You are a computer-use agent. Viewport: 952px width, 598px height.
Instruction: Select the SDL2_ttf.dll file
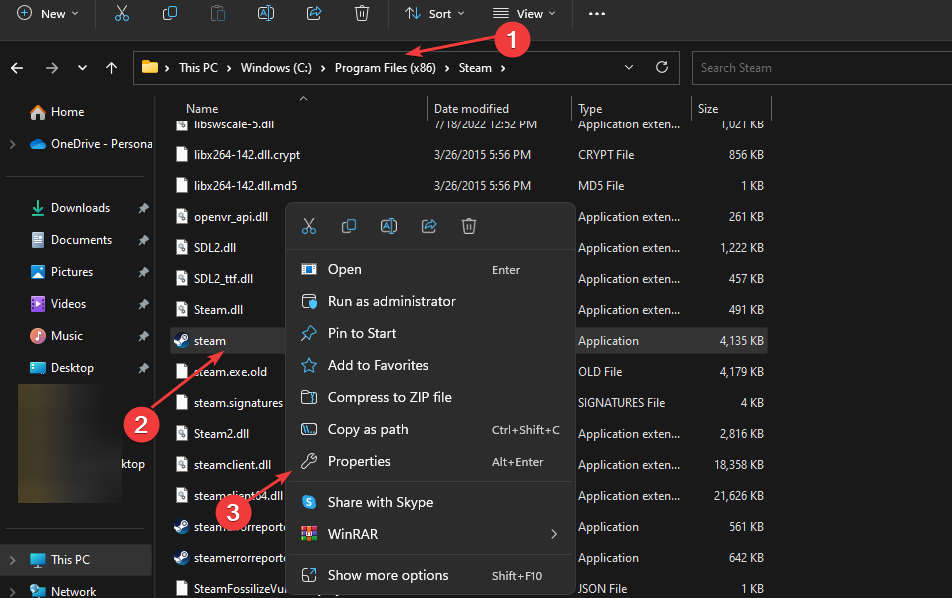[x=223, y=279]
